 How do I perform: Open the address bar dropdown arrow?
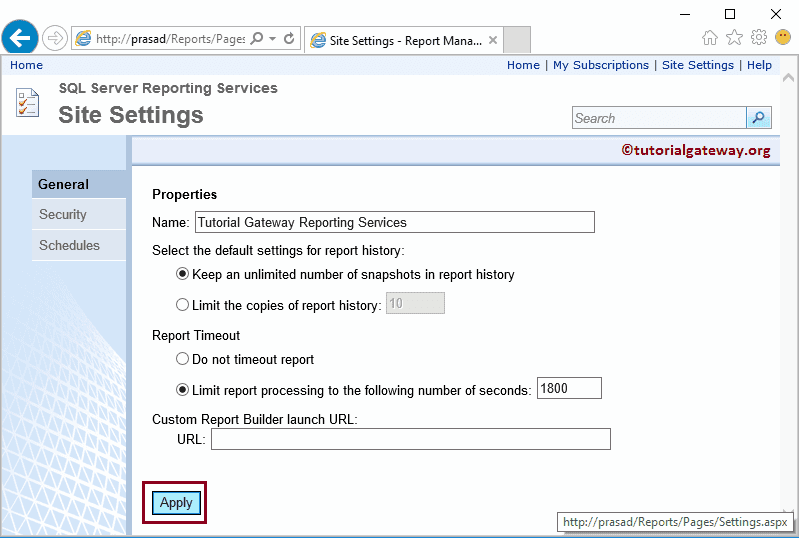[x=273, y=39]
